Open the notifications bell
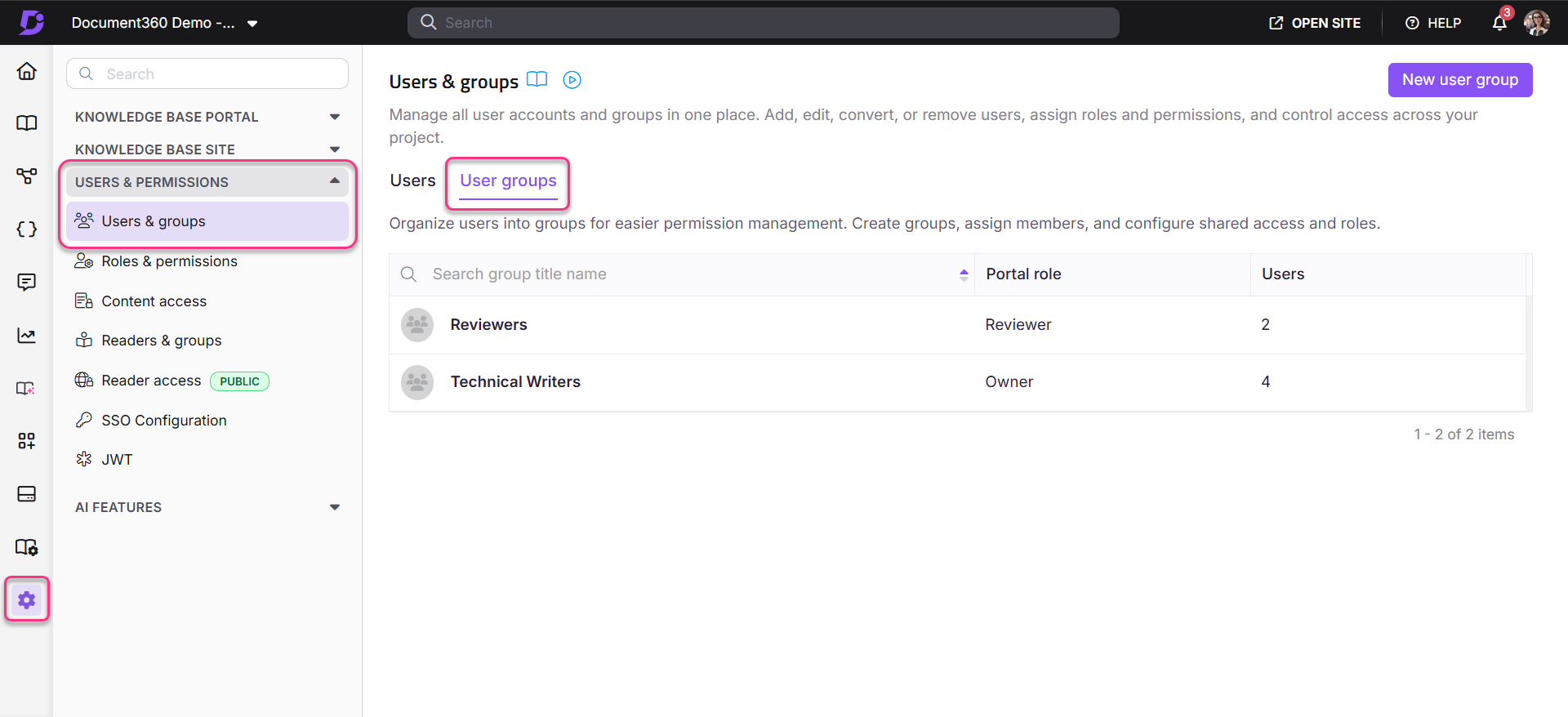 click(1499, 23)
